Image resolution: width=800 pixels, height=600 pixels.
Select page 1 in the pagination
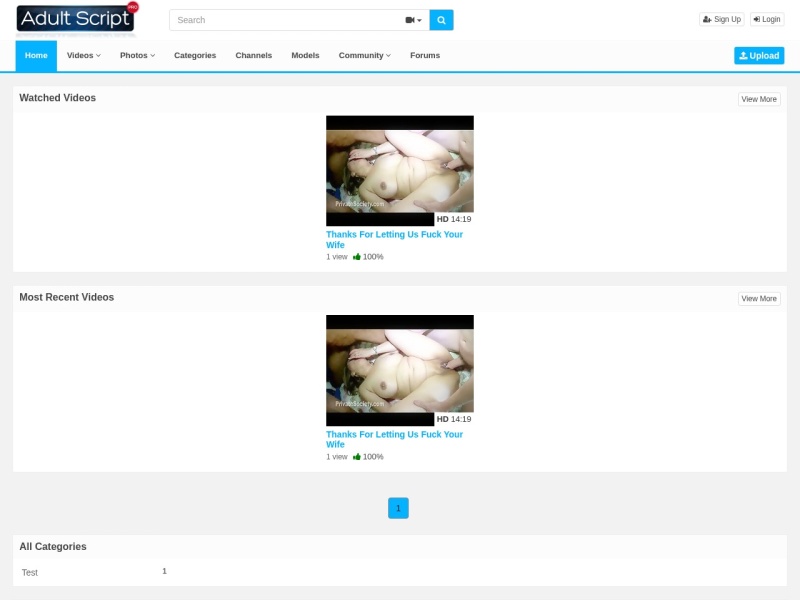pyautogui.click(x=398, y=508)
